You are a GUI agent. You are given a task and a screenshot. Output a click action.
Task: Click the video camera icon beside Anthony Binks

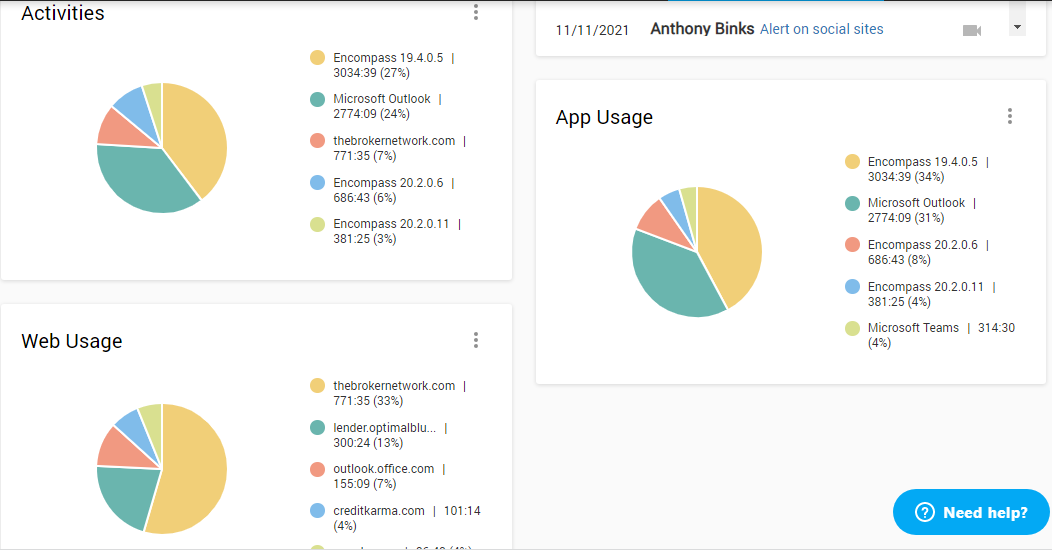point(972,30)
